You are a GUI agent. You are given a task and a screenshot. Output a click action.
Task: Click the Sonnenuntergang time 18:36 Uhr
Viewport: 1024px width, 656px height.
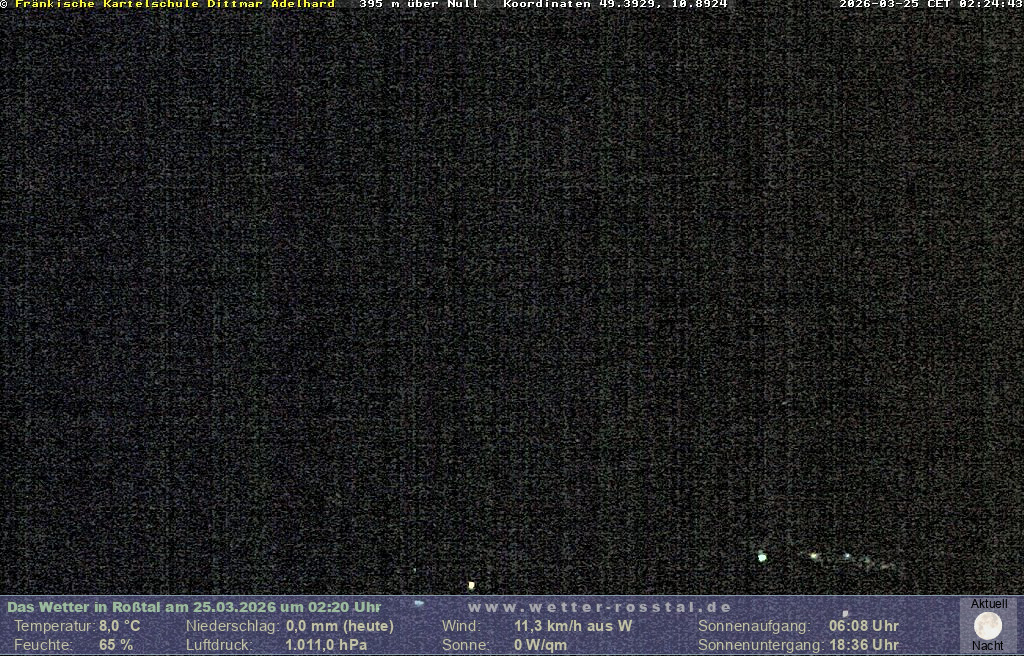pyautogui.click(x=863, y=645)
